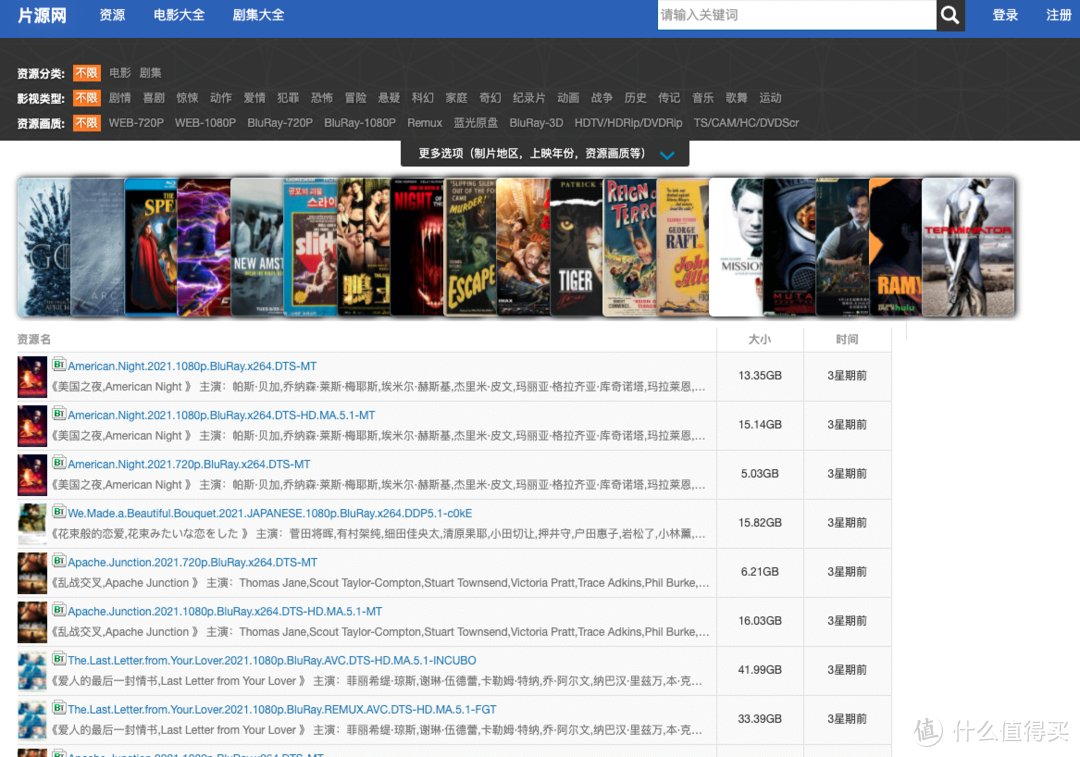The height and width of the screenshot is (757, 1080).
Task: Open the TIGER poster in carousel
Action: (x=577, y=247)
